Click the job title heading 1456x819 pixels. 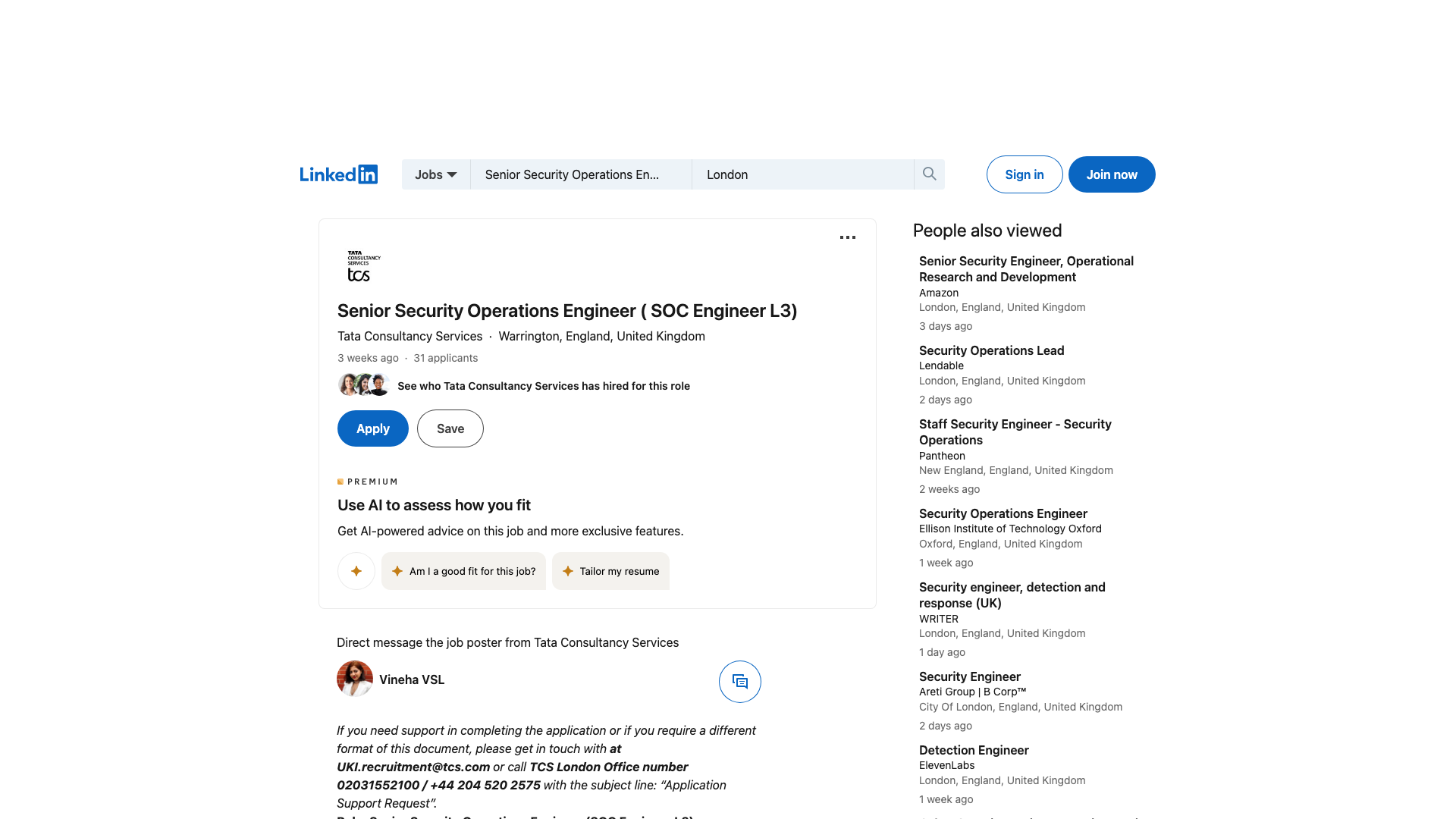pos(567,311)
